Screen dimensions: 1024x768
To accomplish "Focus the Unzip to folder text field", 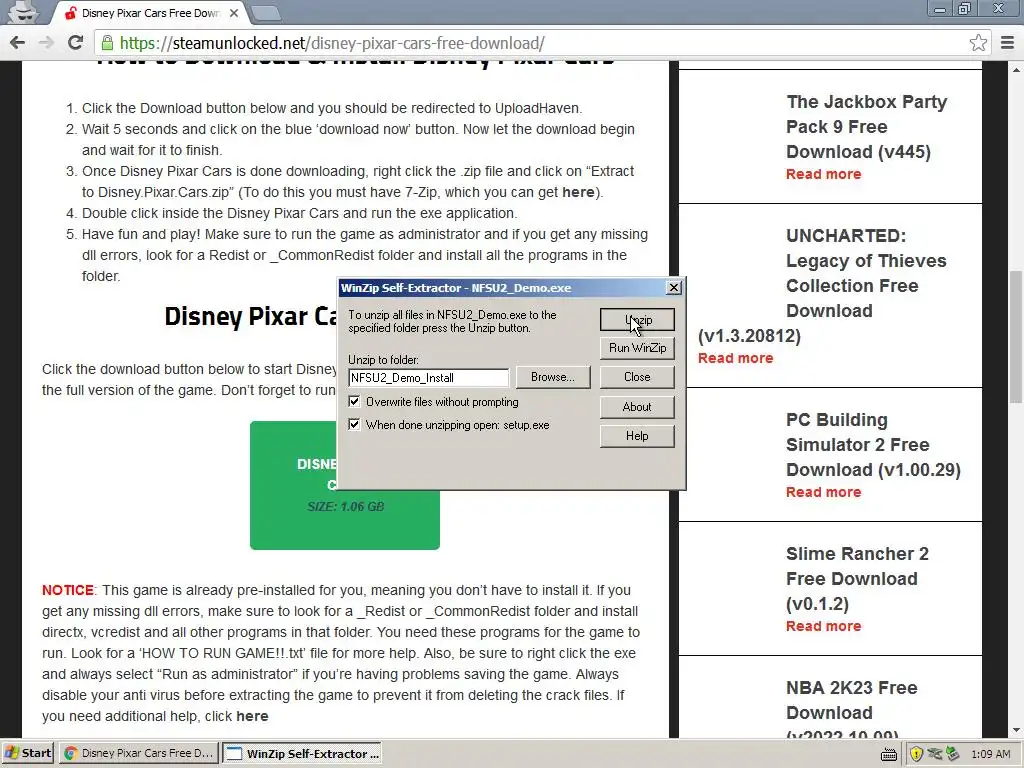I will [428, 377].
